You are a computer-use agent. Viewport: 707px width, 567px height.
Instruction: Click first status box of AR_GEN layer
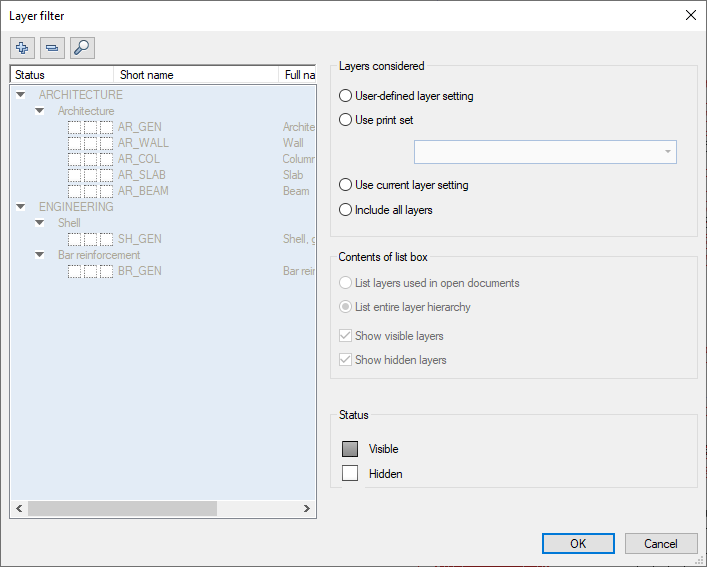coord(74,127)
